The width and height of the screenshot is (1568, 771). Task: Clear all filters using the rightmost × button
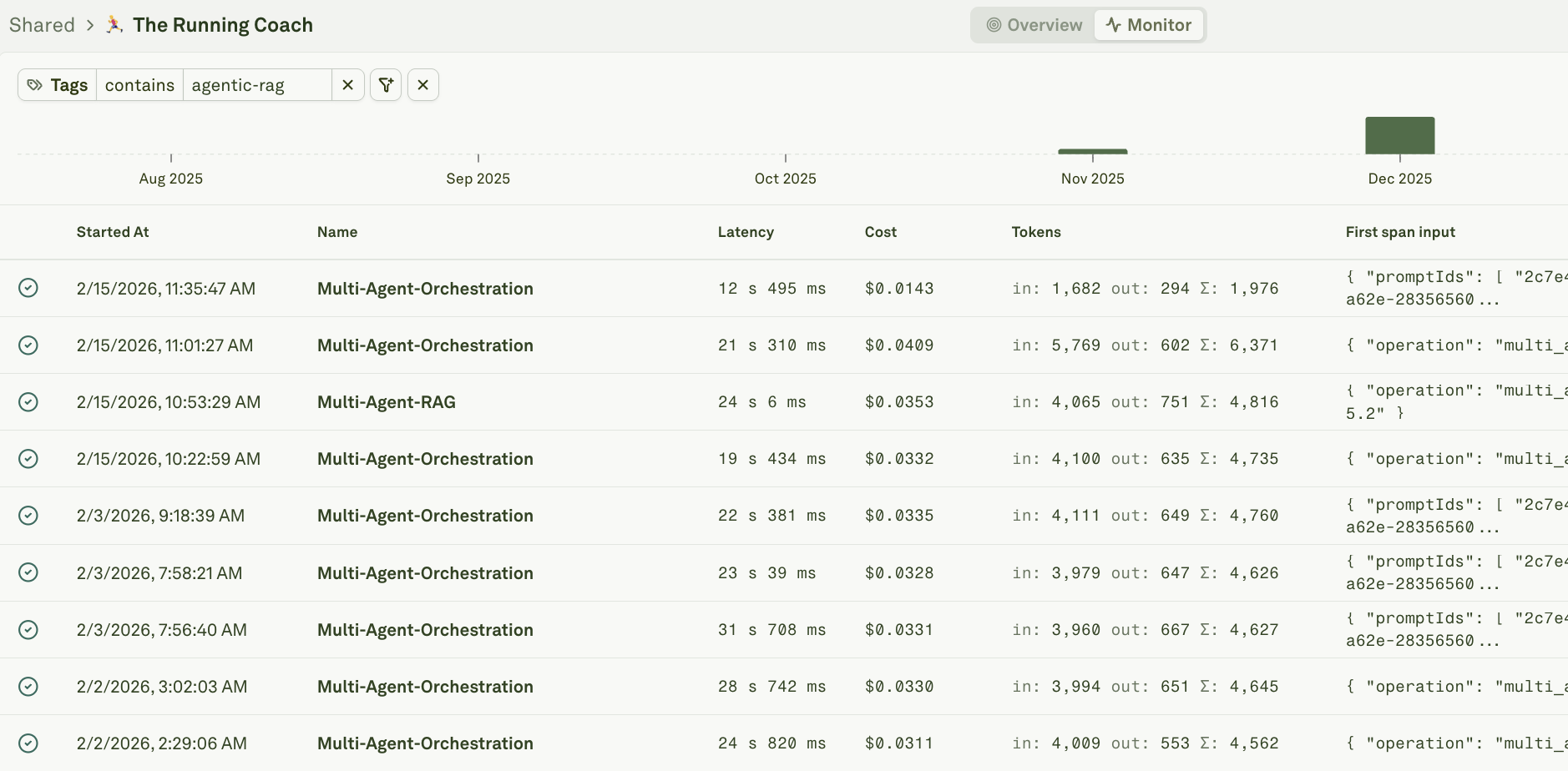coord(423,84)
